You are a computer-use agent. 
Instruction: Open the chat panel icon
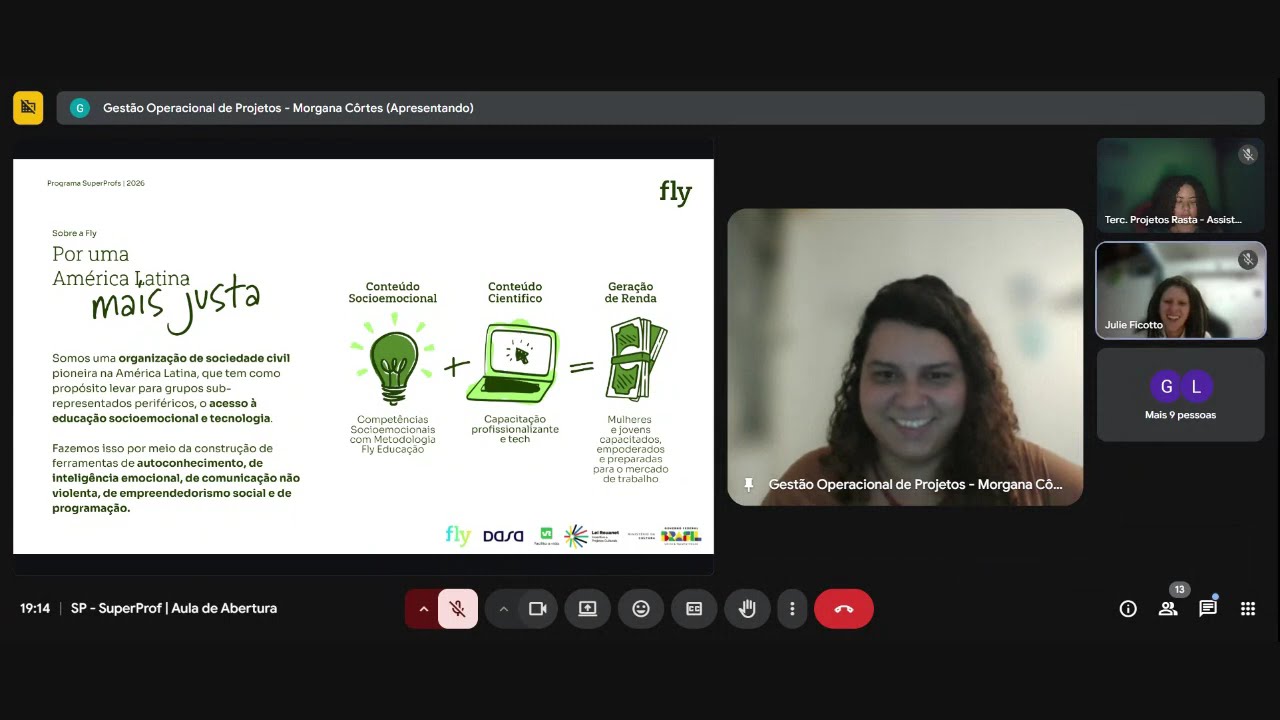(x=1208, y=609)
